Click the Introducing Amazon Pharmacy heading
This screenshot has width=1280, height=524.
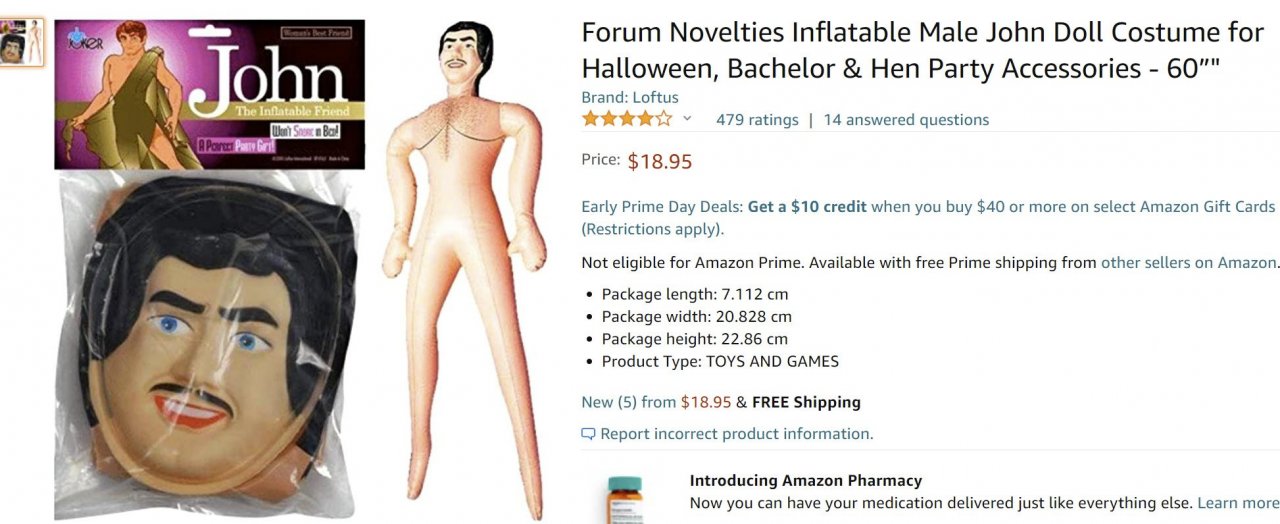806,481
